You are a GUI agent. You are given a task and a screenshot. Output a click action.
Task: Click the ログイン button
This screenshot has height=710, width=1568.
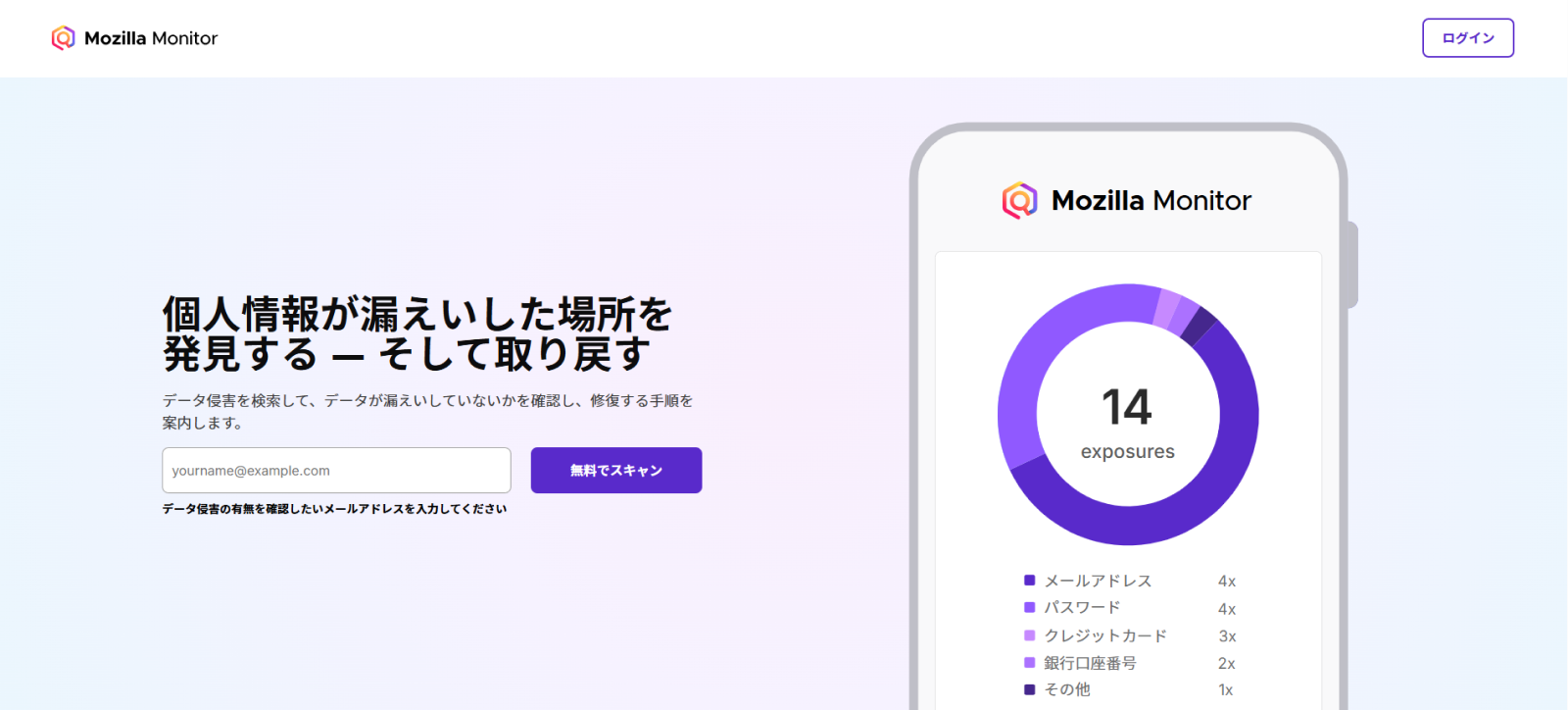pyautogui.click(x=1468, y=38)
